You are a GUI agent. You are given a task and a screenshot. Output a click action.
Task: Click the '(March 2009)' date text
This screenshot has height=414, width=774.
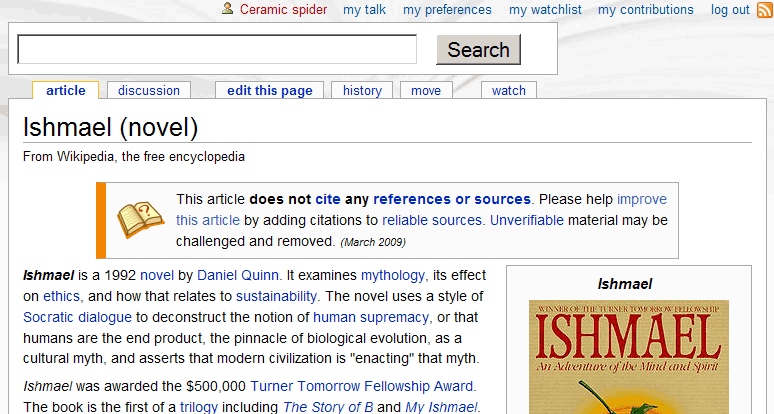pyautogui.click(x=373, y=242)
